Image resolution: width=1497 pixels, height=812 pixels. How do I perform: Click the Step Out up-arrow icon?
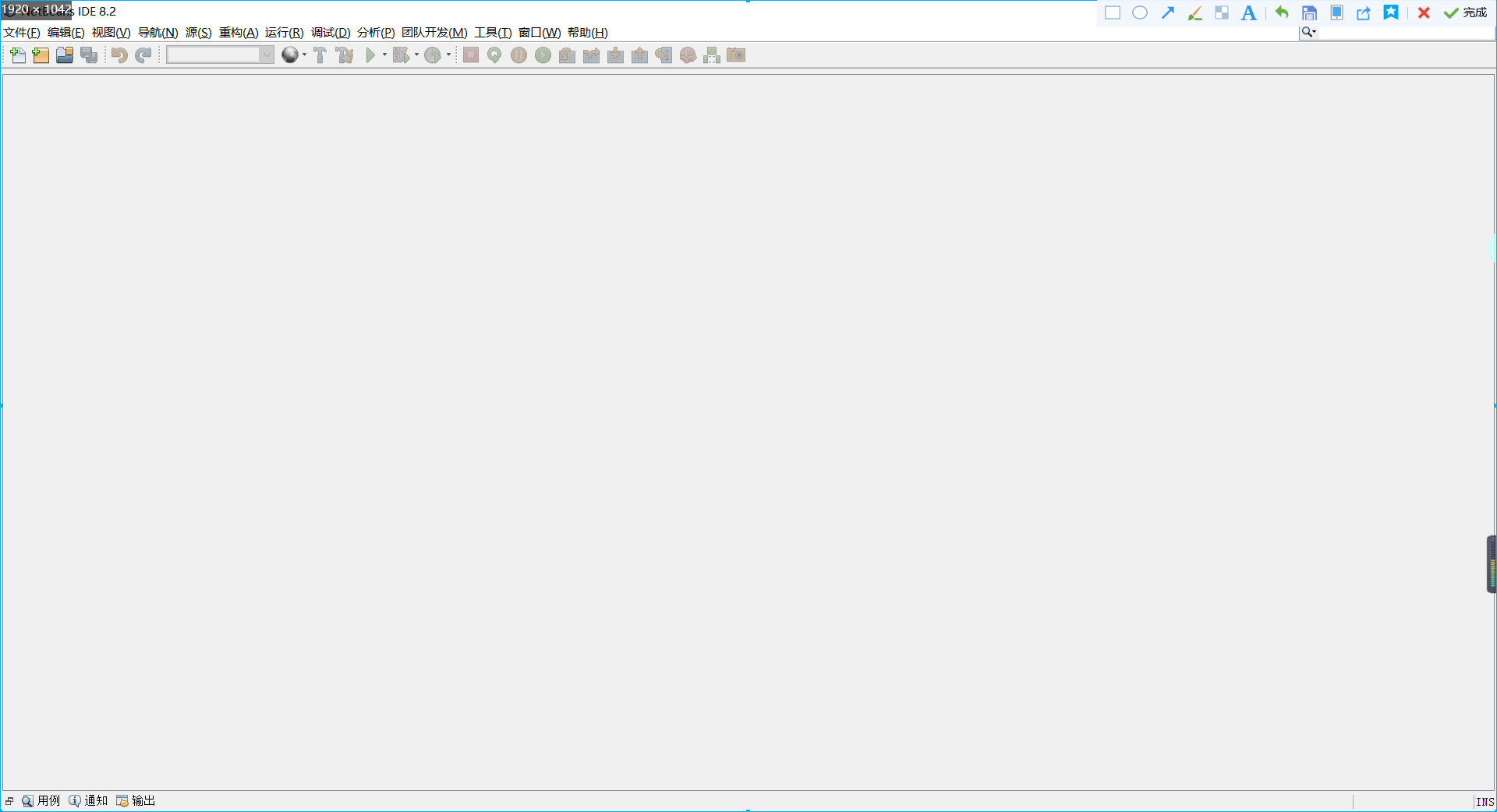pos(640,55)
